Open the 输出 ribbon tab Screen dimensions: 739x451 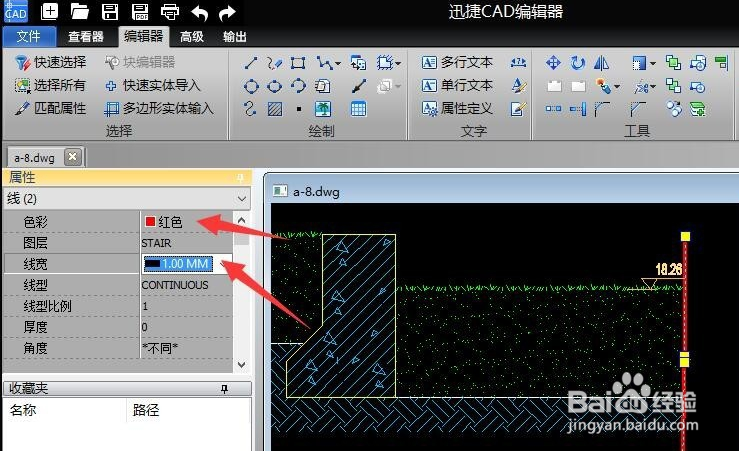tap(235, 37)
